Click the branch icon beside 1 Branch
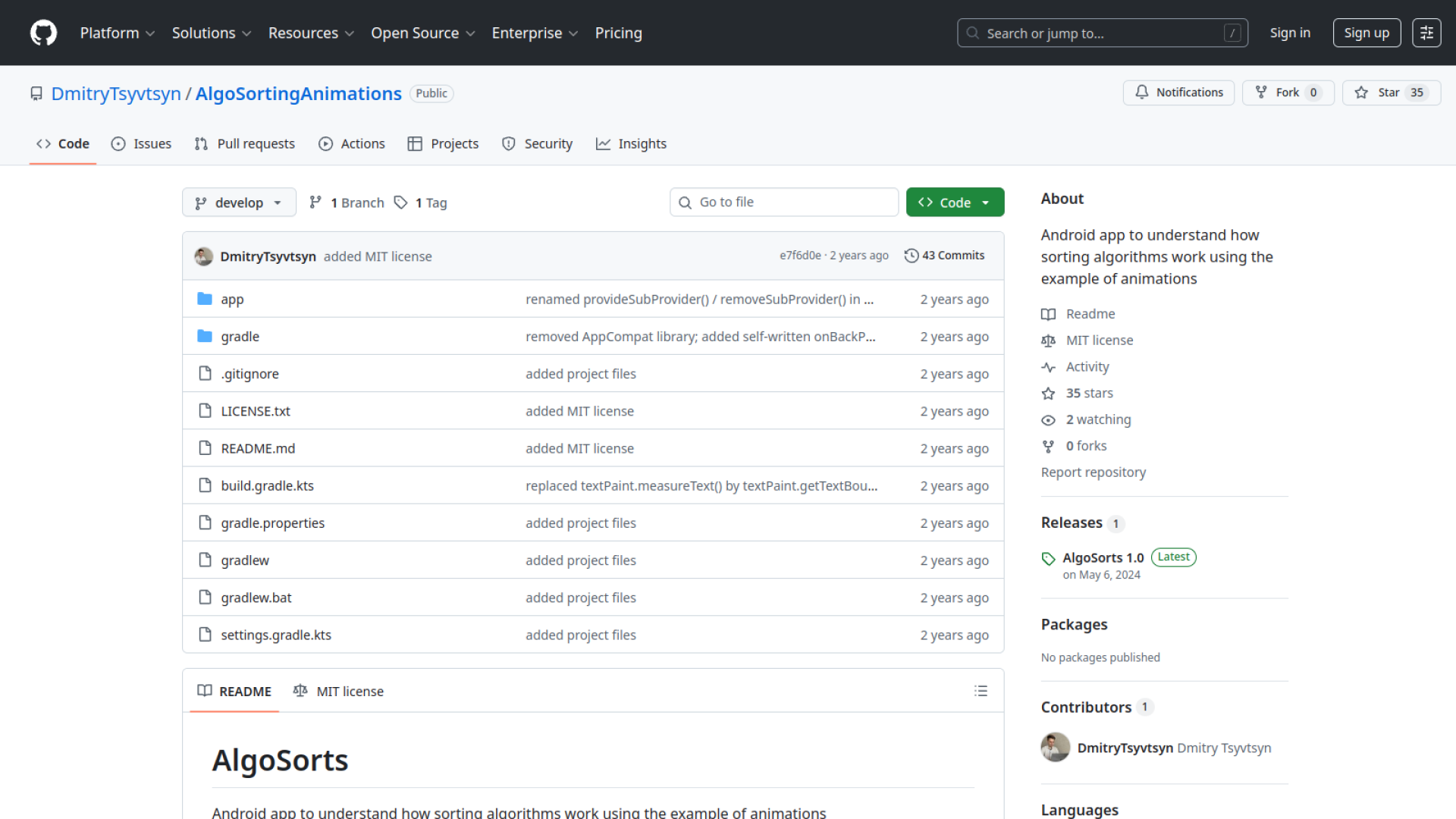Viewport: 1456px width, 819px height. click(x=315, y=202)
